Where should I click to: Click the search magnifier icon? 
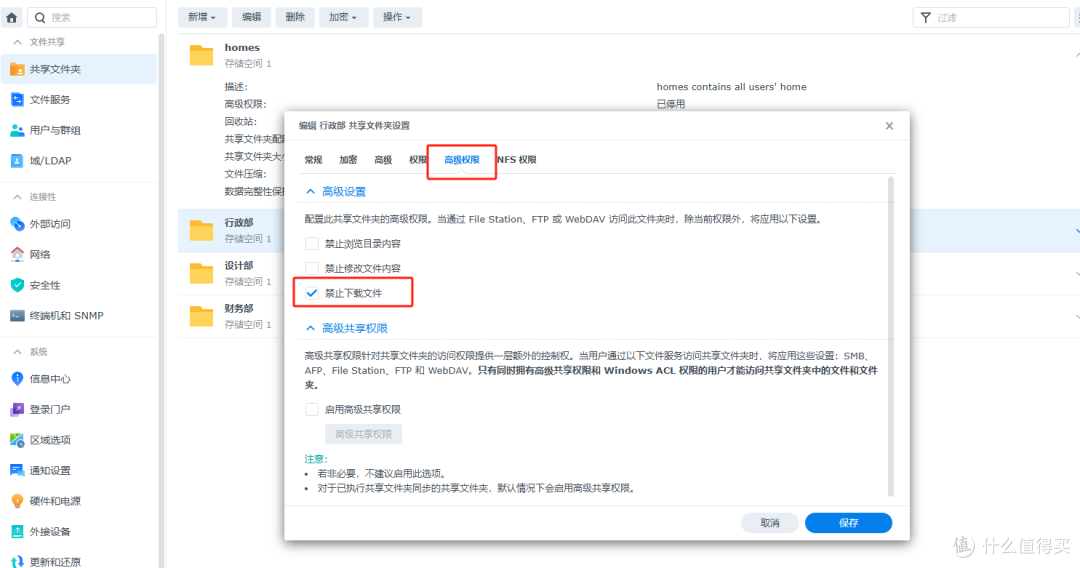[40, 17]
